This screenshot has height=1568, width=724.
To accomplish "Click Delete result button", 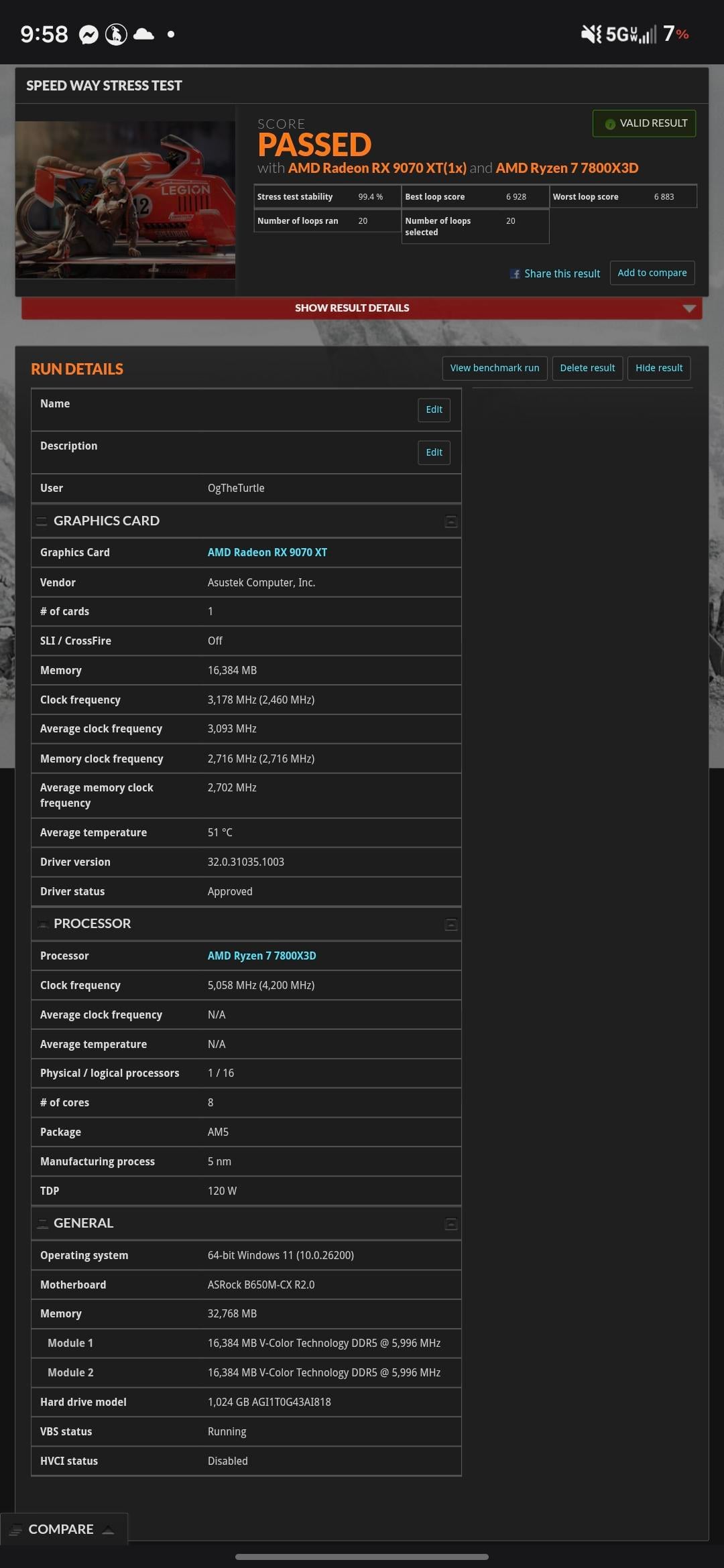I will pos(587,368).
